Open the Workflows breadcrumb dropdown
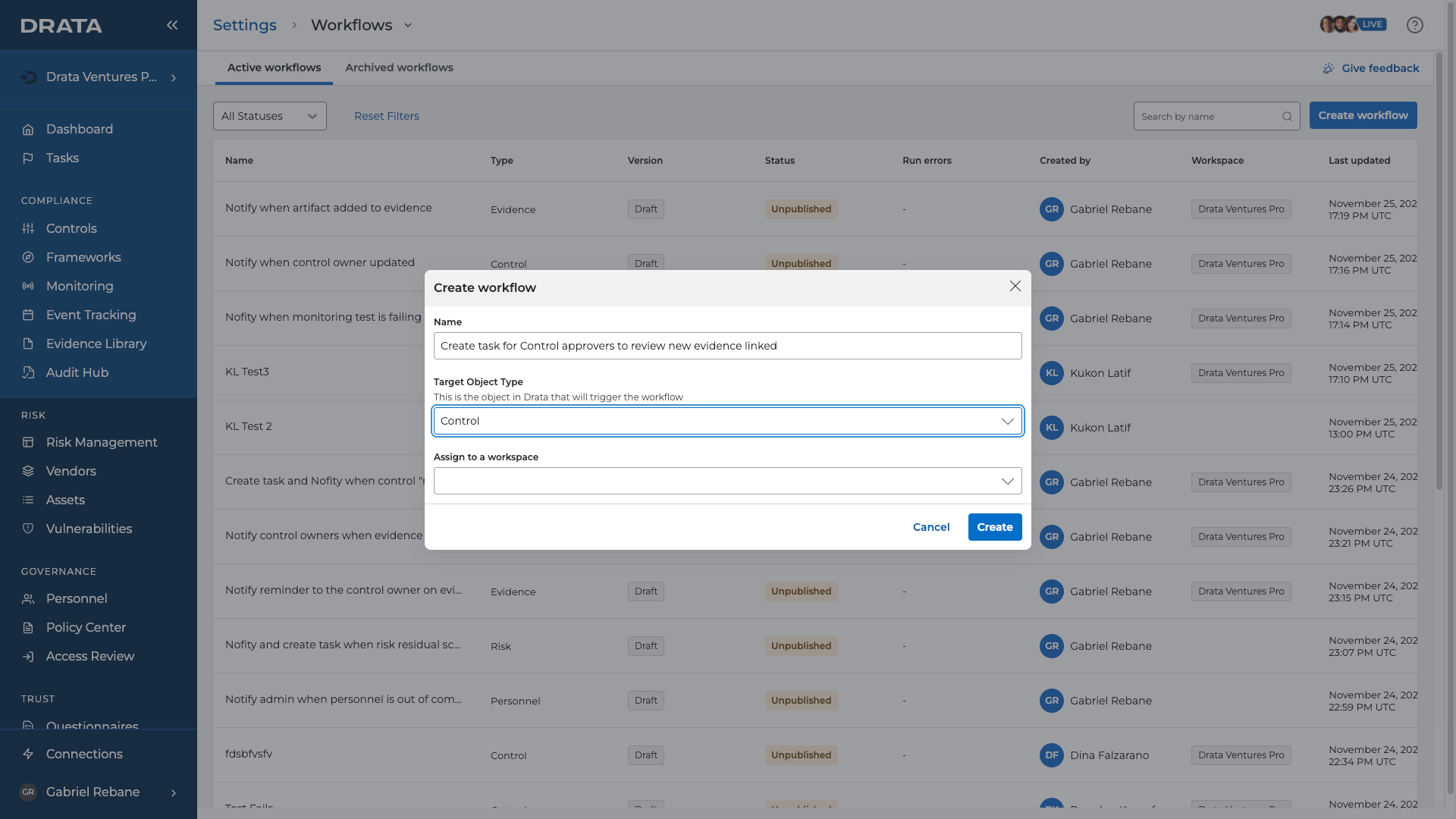1456x819 pixels. point(408,25)
